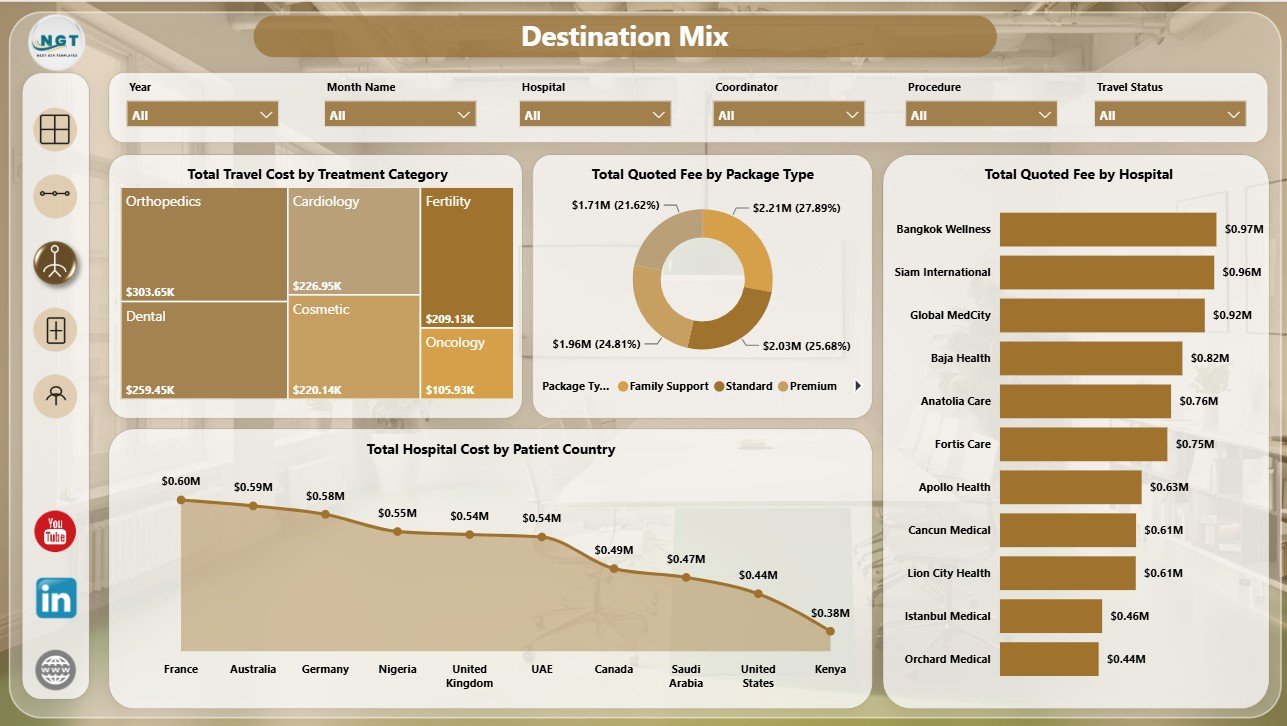Screen dimensions: 1287x726
Task: Click the $303.65K Orthopedics value
Action: coord(150,291)
